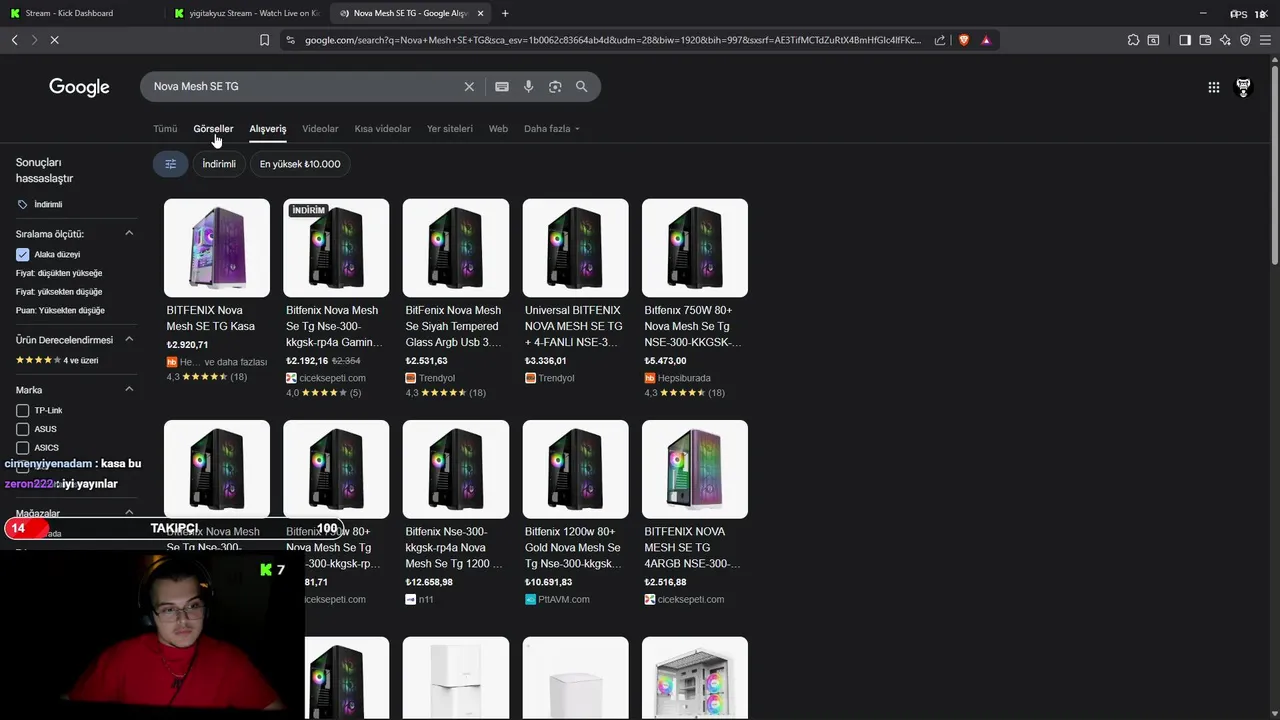Switch to the Yer siteleri tab
The width and height of the screenshot is (1280, 720).
tap(450, 129)
